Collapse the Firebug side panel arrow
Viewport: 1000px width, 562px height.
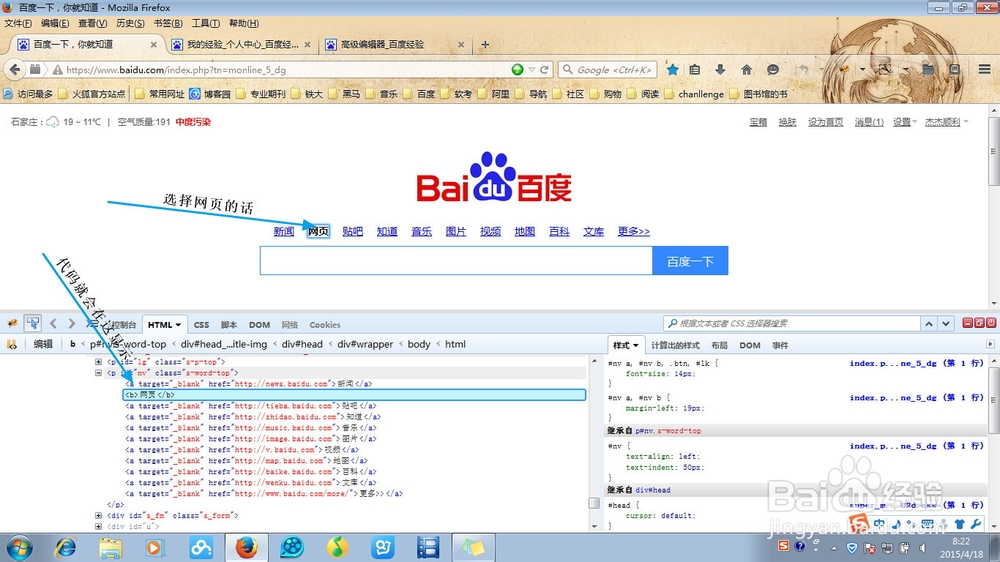point(990,344)
